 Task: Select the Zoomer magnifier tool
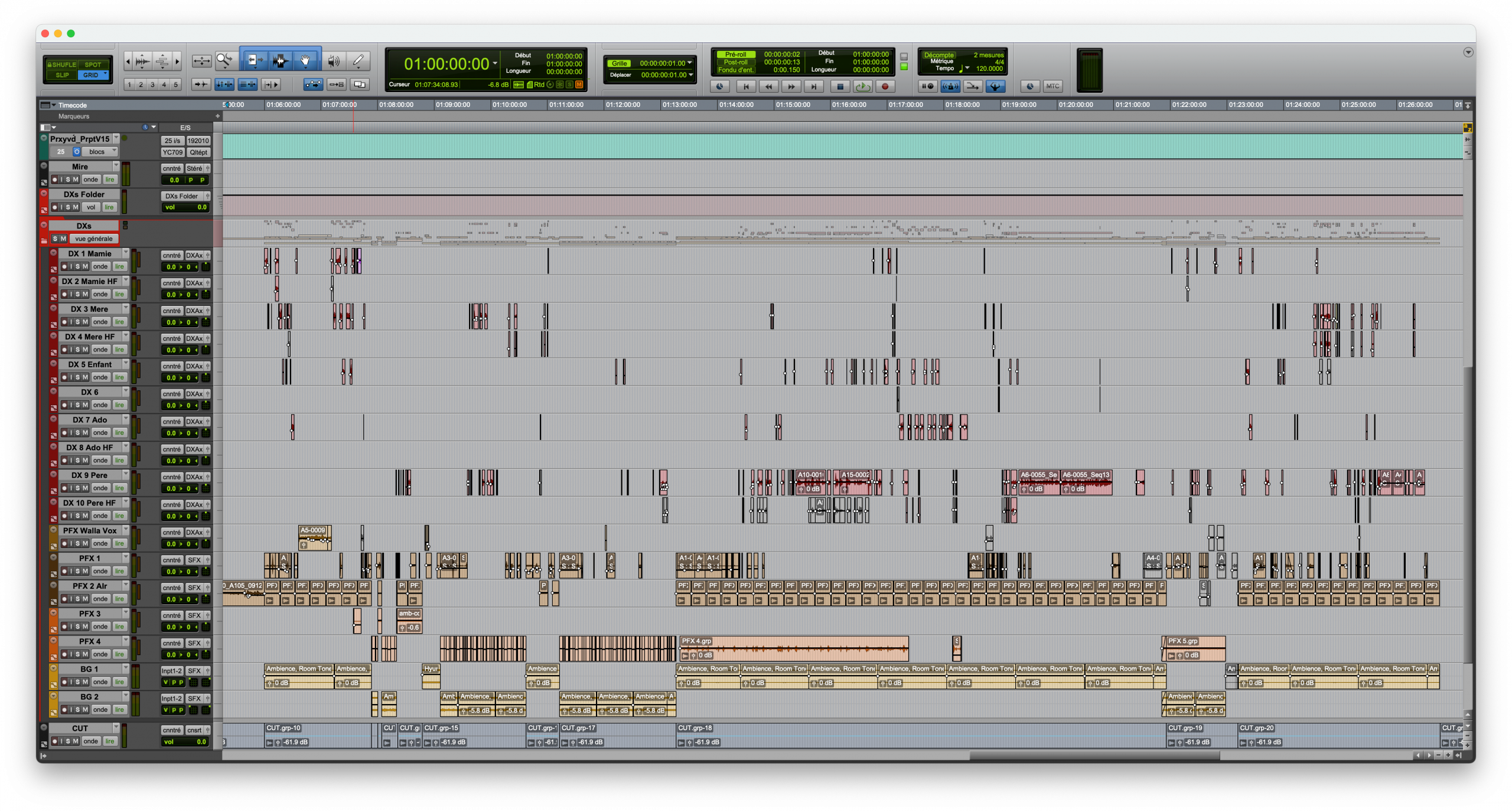[224, 60]
